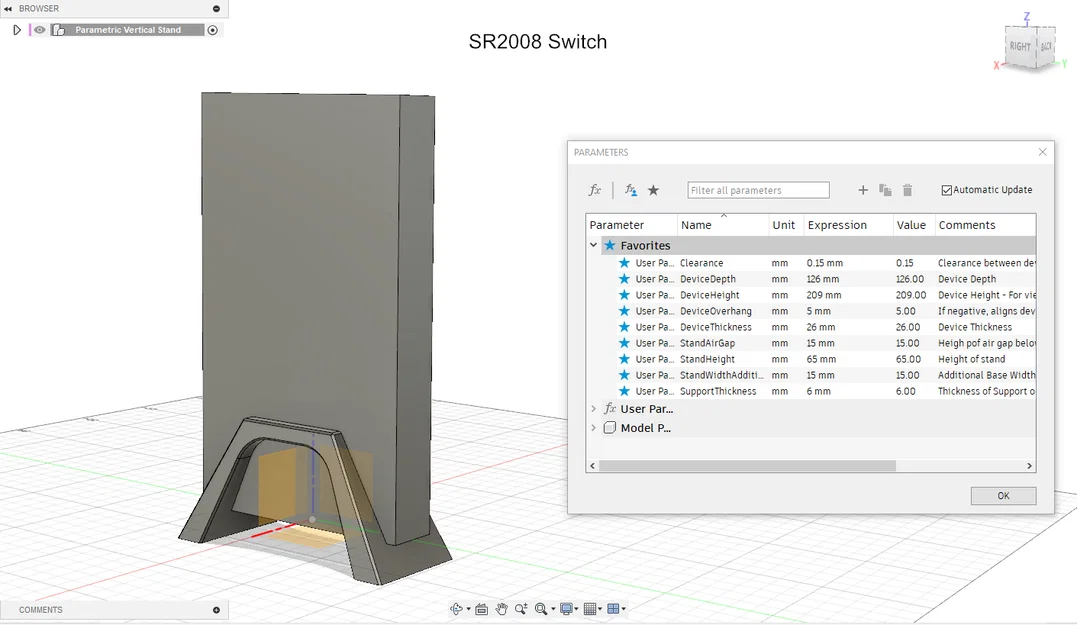This screenshot has width=1077, height=625.
Task: Activate the Pan tool
Action: point(501,608)
